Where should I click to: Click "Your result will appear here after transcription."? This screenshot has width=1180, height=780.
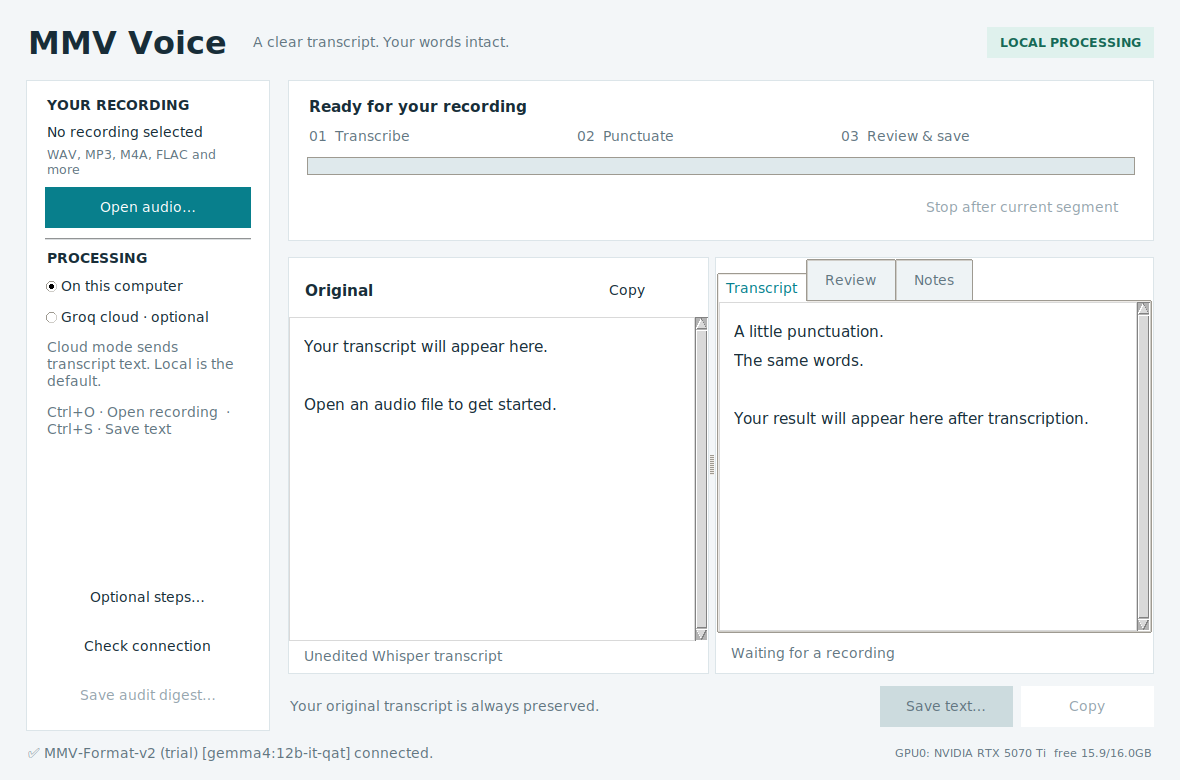coord(911,419)
